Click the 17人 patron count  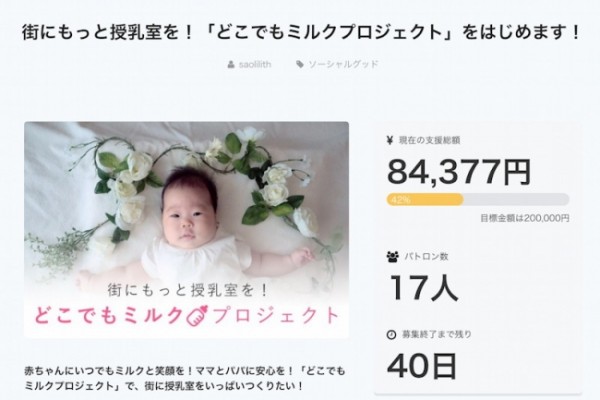(424, 287)
